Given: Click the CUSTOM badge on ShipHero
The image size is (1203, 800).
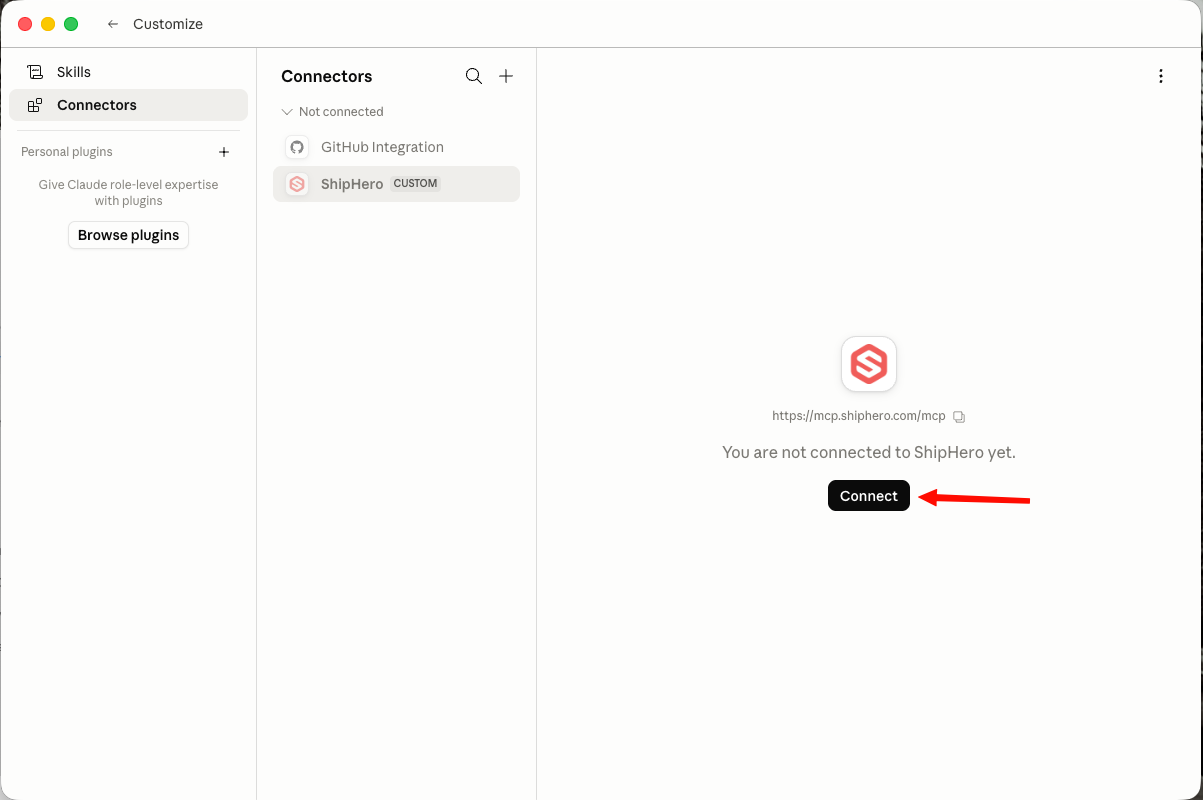Looking at the screenshot, I should tap(415, 184).
